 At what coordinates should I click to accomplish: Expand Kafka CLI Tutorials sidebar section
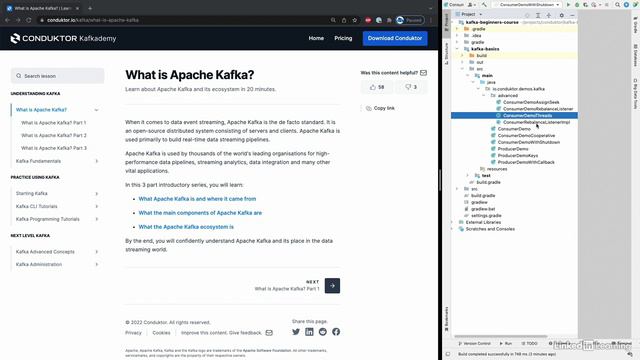(x=97, y=207)
